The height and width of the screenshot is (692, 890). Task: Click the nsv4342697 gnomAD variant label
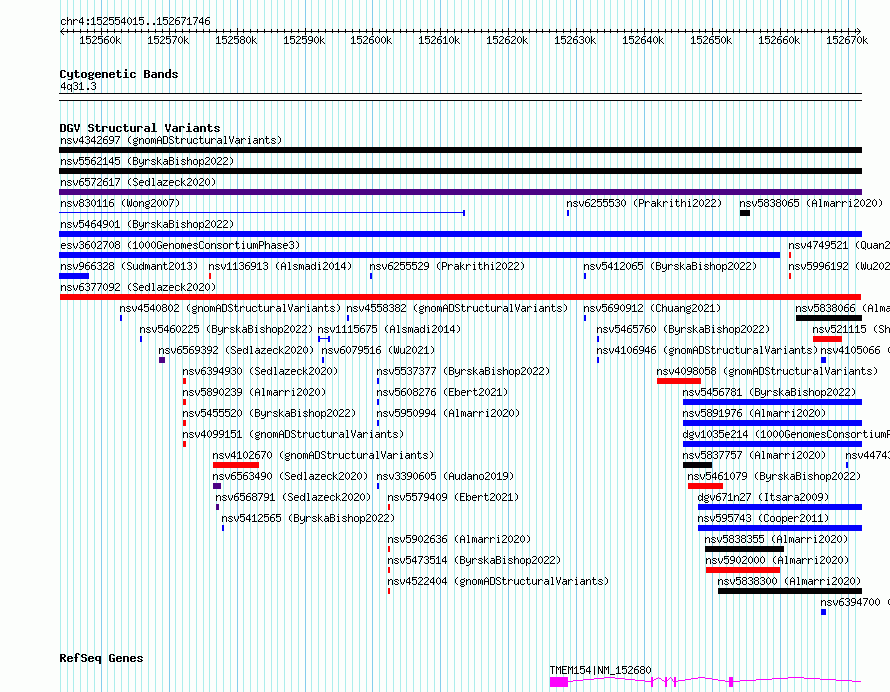coord(171,140)
